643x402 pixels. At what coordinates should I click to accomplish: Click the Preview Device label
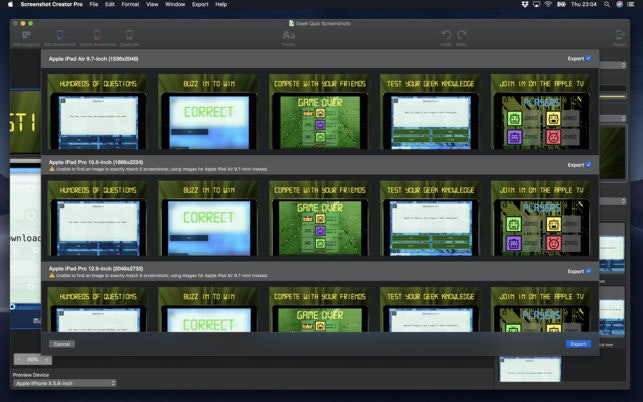point(31,375)
